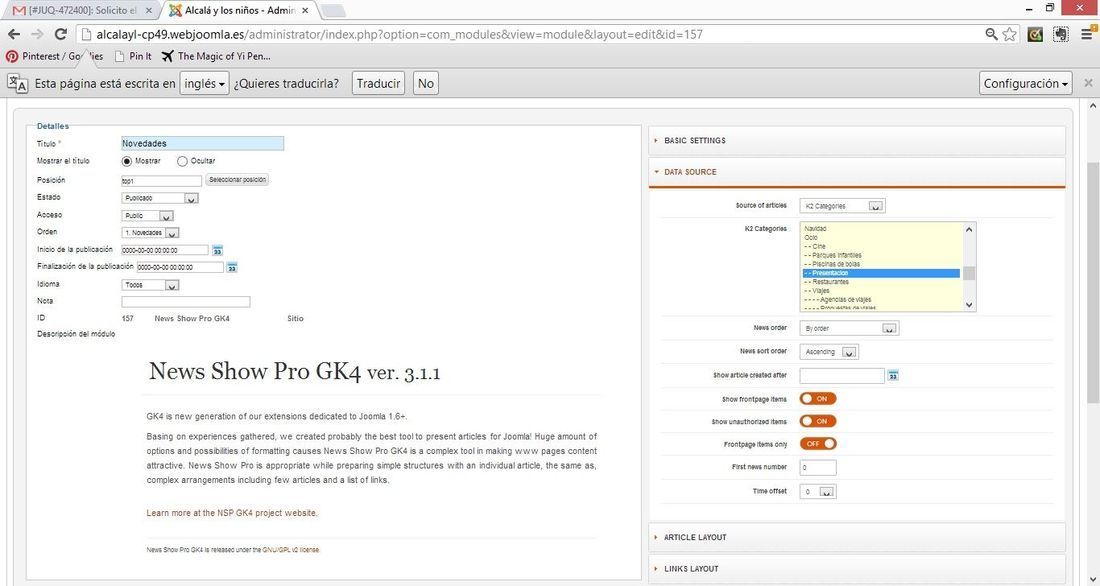The width and height of the screenshot is (1100, 586).
Task: Open Acceso dropdown
Action: 147,216
